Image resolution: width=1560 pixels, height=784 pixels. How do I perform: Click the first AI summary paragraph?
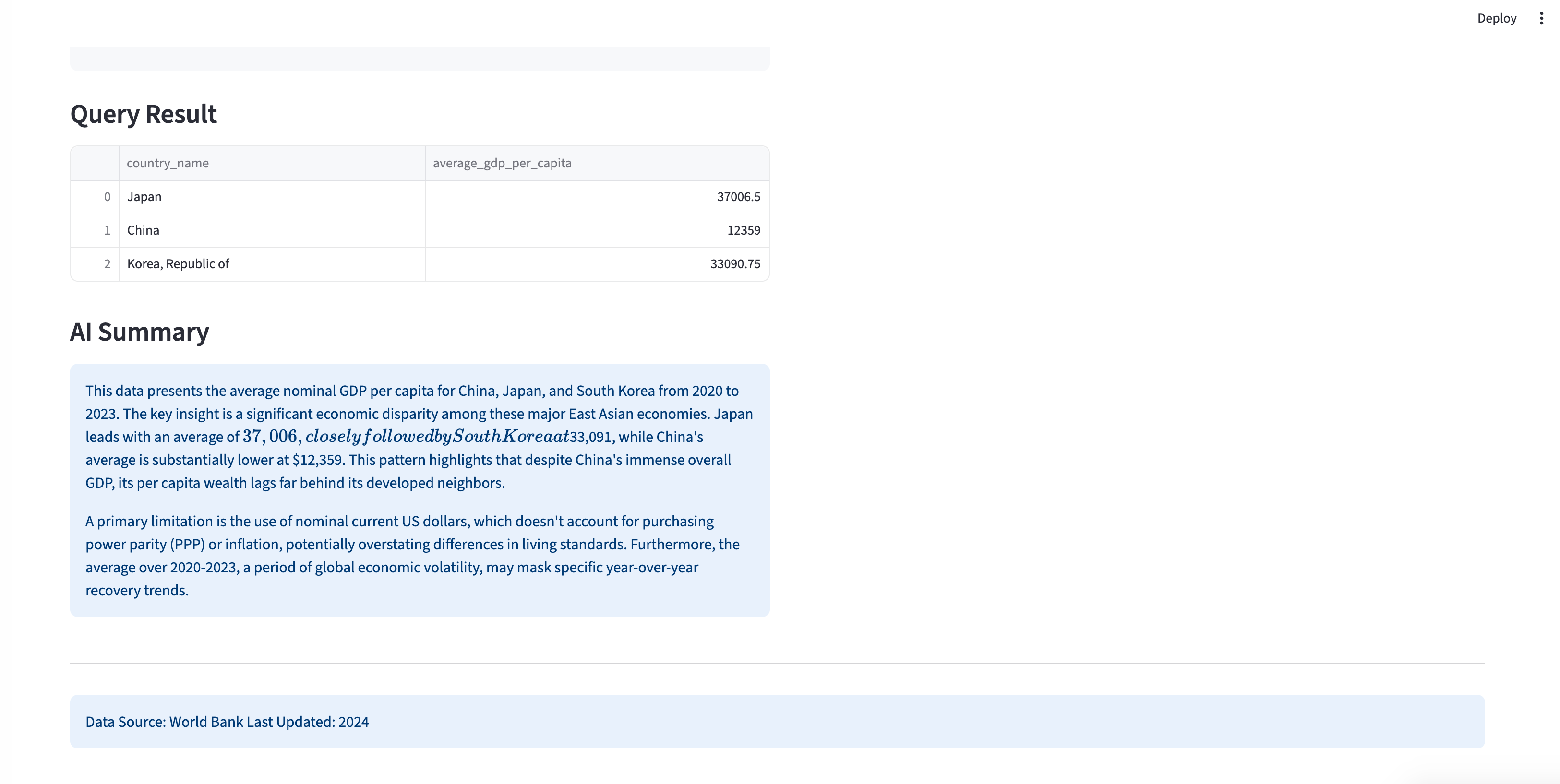418,437
